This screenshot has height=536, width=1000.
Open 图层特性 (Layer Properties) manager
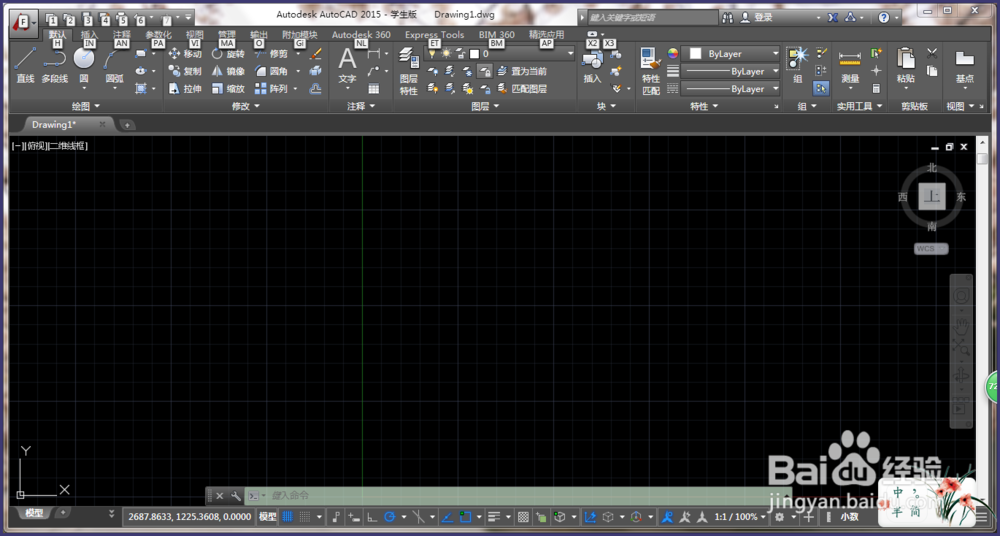tap(408, 71)
